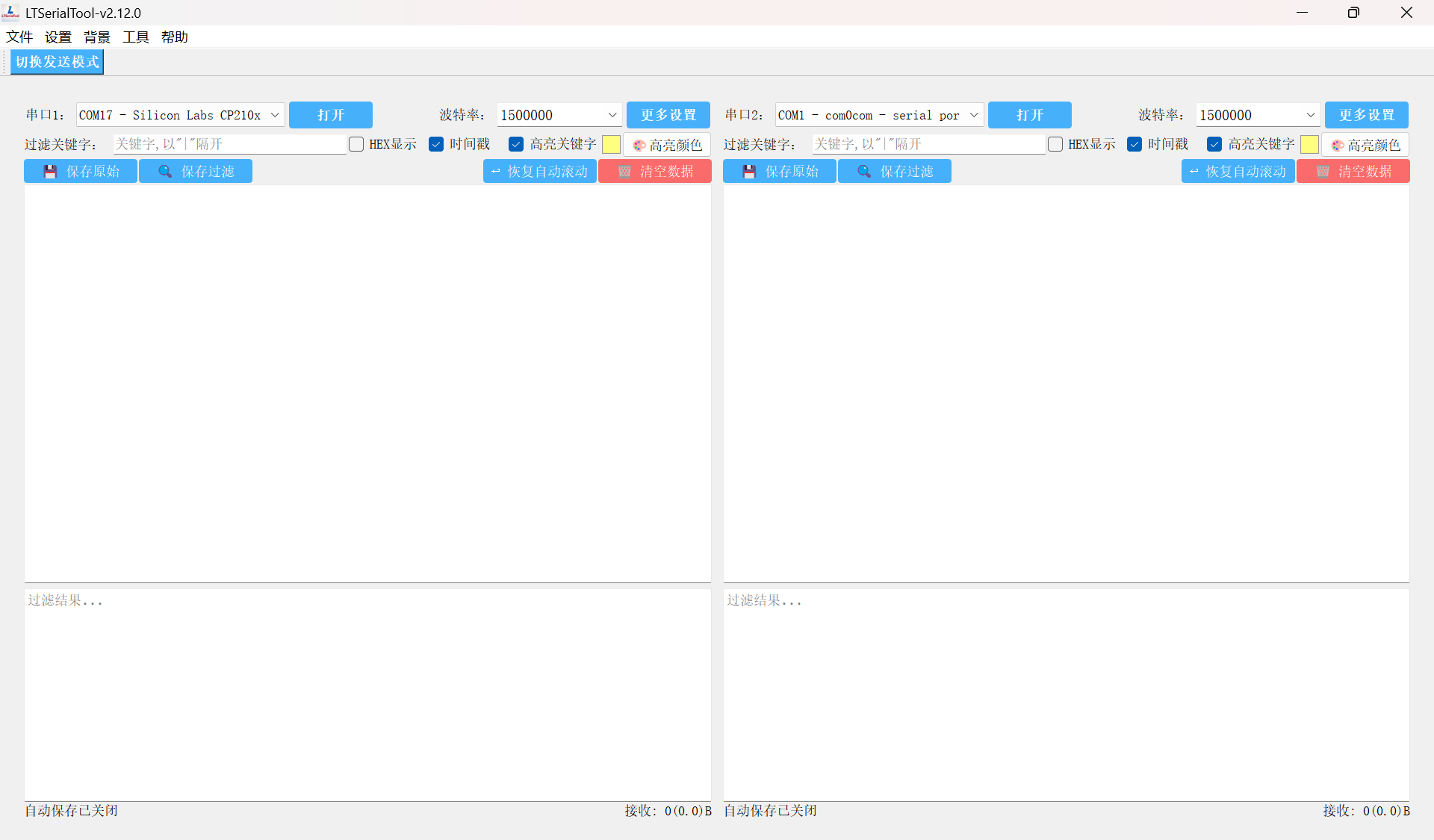Click trash icon on port 2 清空数据
The width and height of the screenshot is (1434, 840).
[x=1323, y=172]
